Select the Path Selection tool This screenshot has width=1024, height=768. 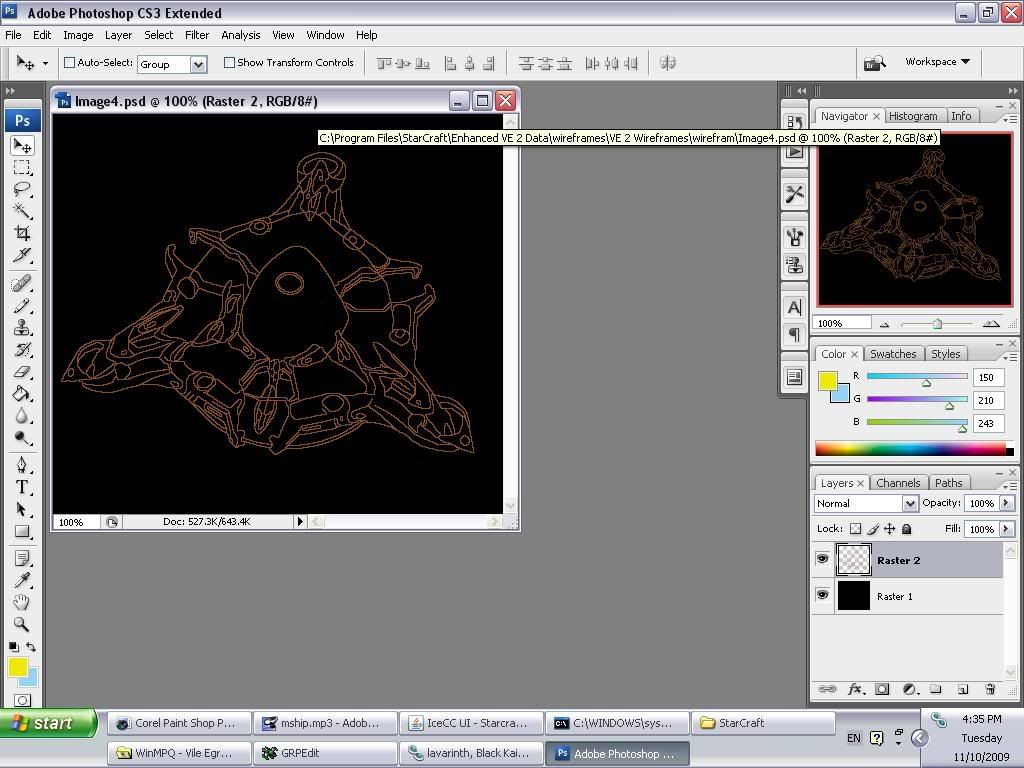point(22,509)
